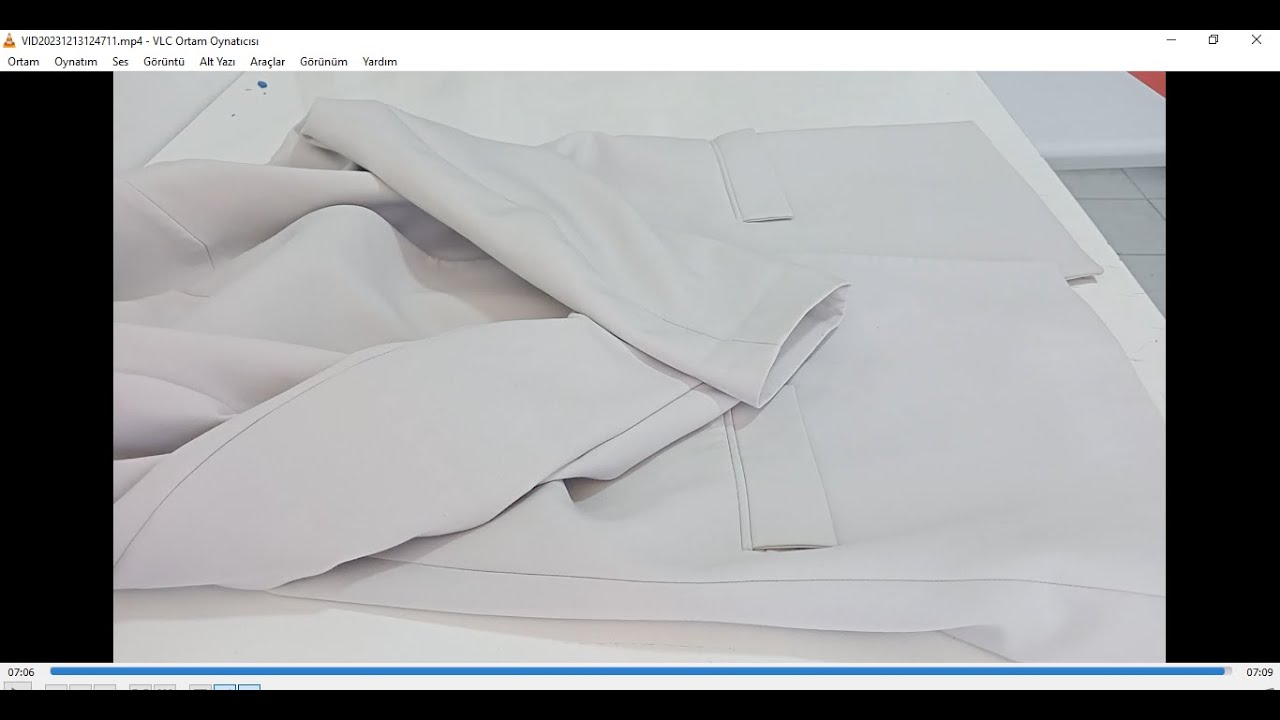Open the Araçlar menu
Viewport: 1280px width, 720px height.
pos(267,62)
